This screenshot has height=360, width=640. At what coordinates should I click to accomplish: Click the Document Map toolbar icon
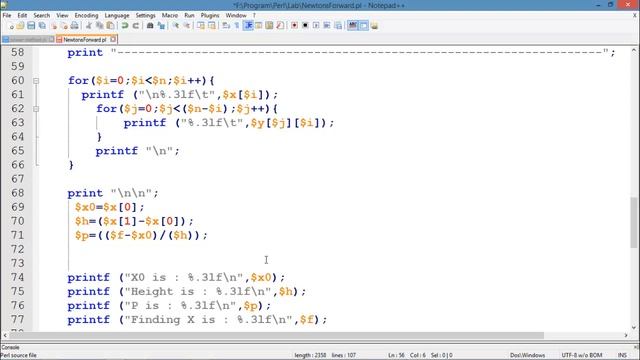269,26
